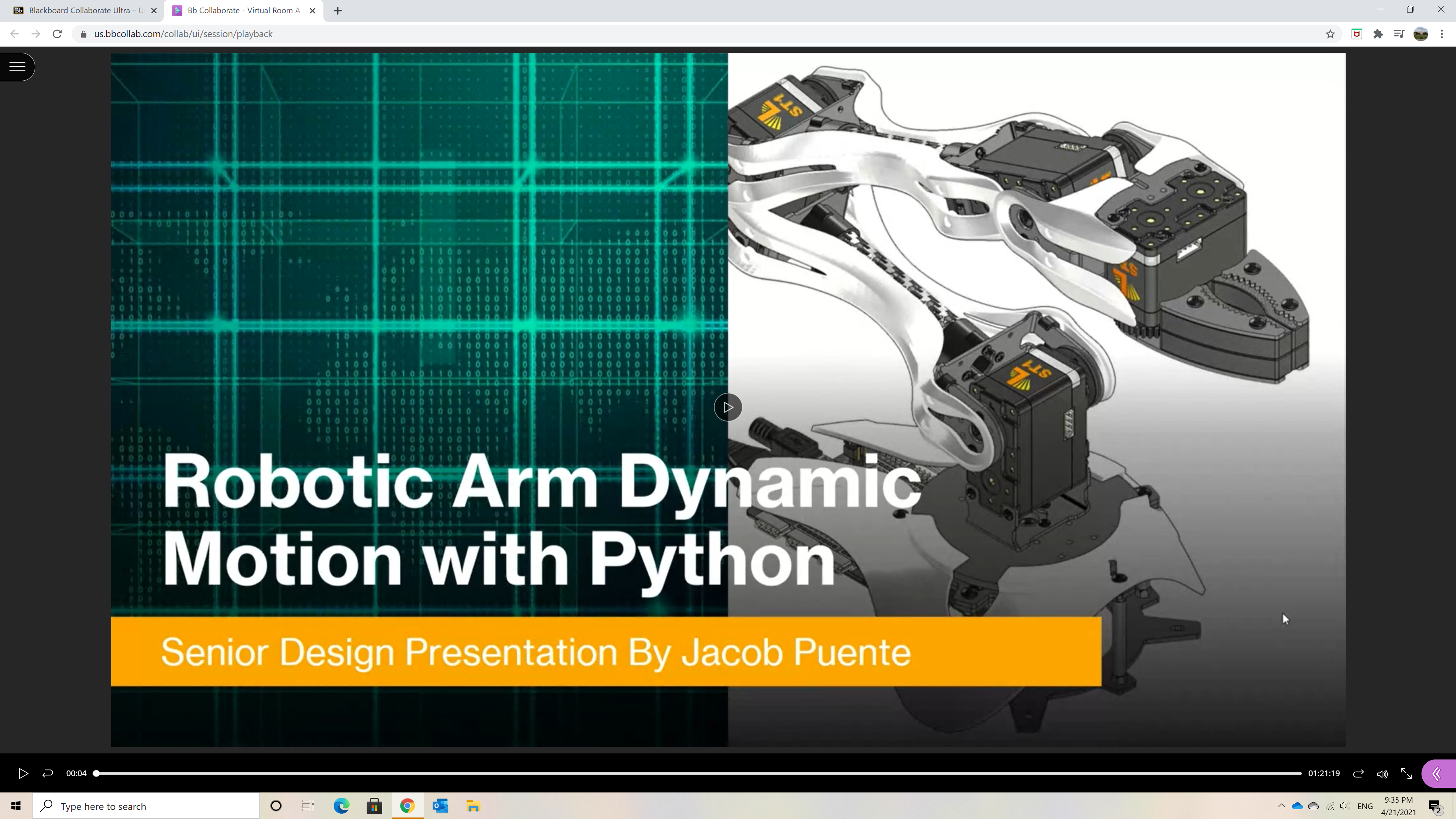Screen dimensions: 1456x819
Task: Open the media control icon in toolbar
Action: click(x=1399, y=34)
